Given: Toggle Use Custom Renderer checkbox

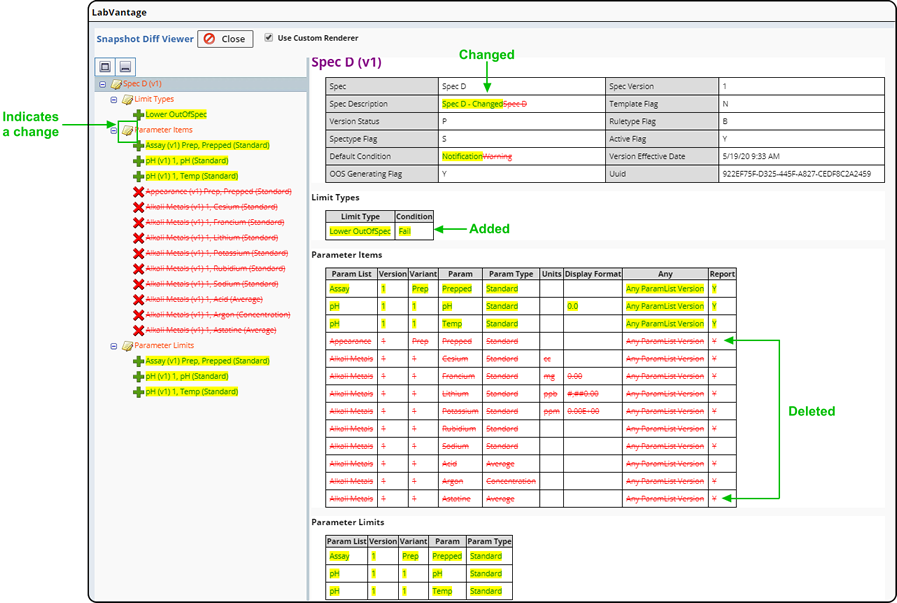Looking at the screenshot, I should pyautogui.click(x=268, y=38).
